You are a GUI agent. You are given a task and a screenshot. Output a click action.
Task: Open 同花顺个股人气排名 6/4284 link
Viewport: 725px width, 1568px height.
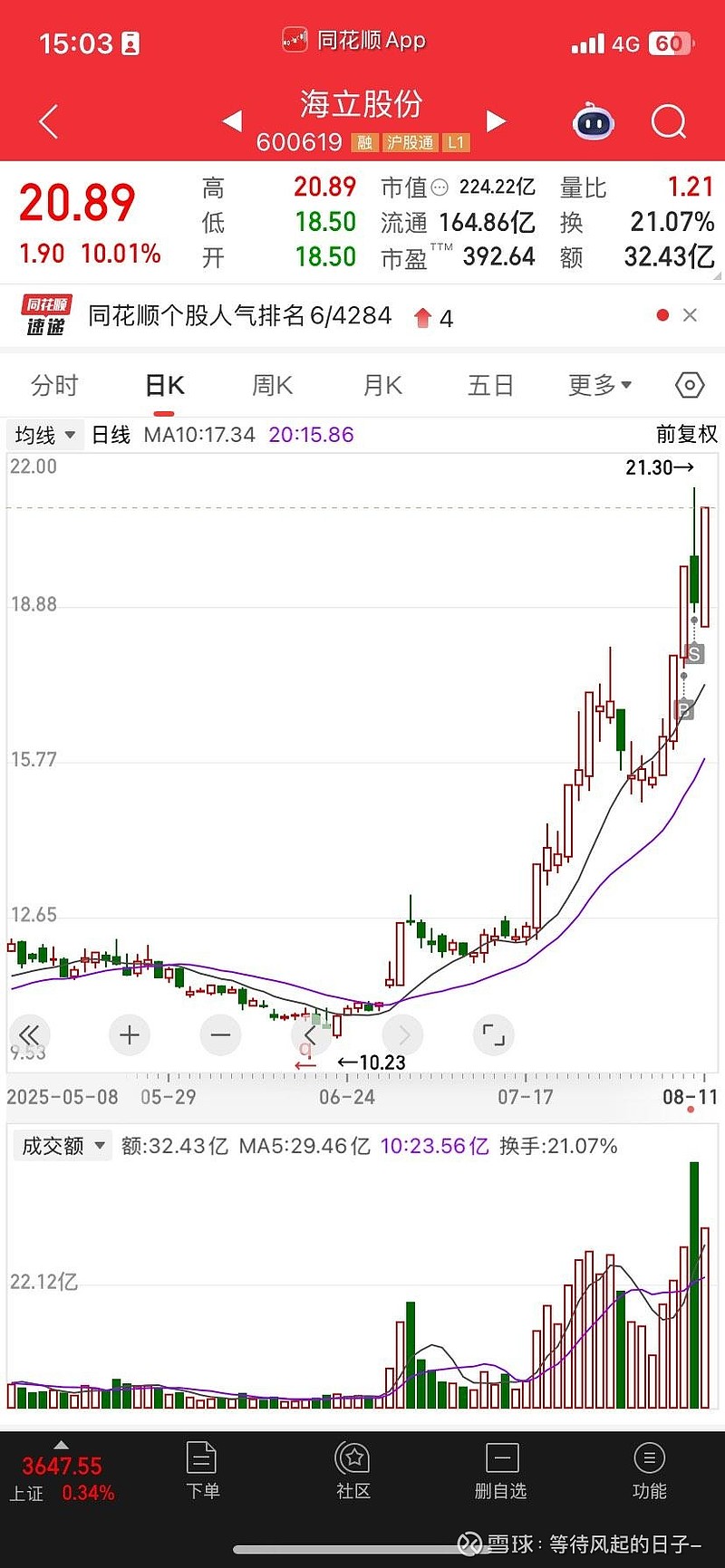pyautogui.click(x=240, y=315)
